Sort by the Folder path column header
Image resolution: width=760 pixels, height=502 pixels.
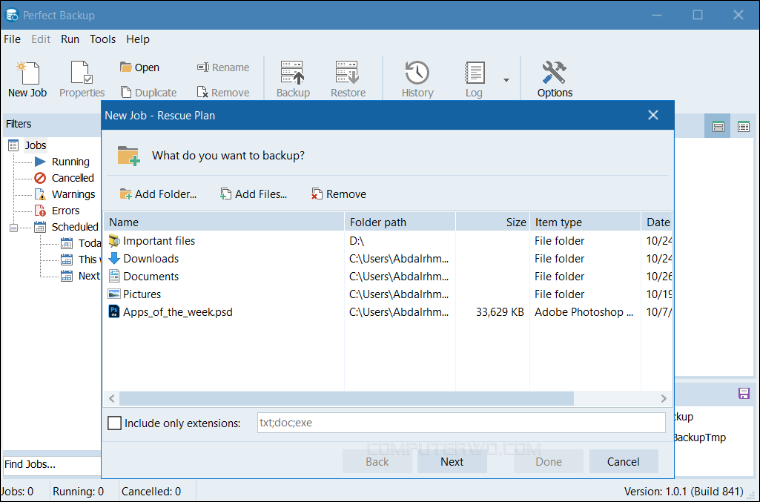click(400, 222)
